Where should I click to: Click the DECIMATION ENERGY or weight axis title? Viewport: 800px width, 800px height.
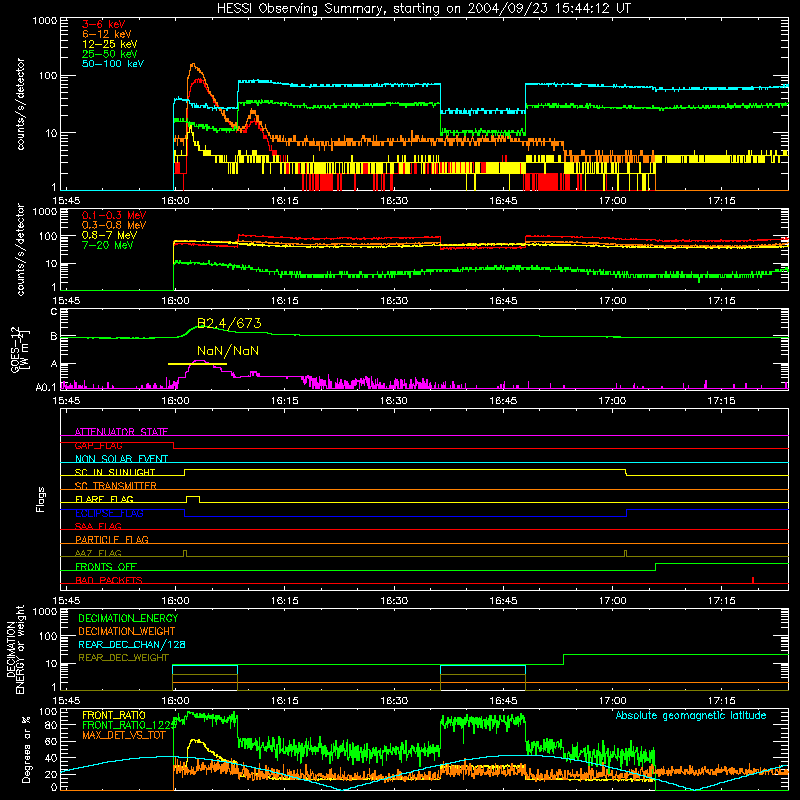click(15, 649)
